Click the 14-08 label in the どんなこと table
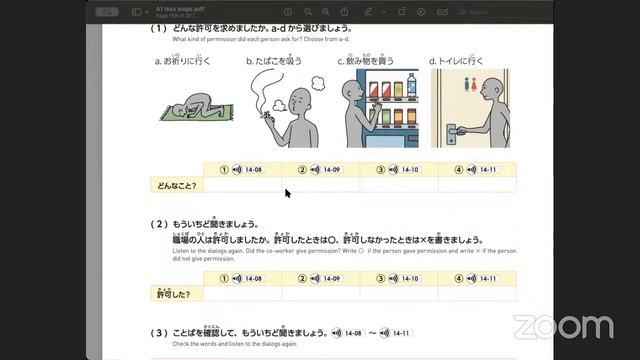Screen dimensions: 640x360 click(x=253, y=169)
